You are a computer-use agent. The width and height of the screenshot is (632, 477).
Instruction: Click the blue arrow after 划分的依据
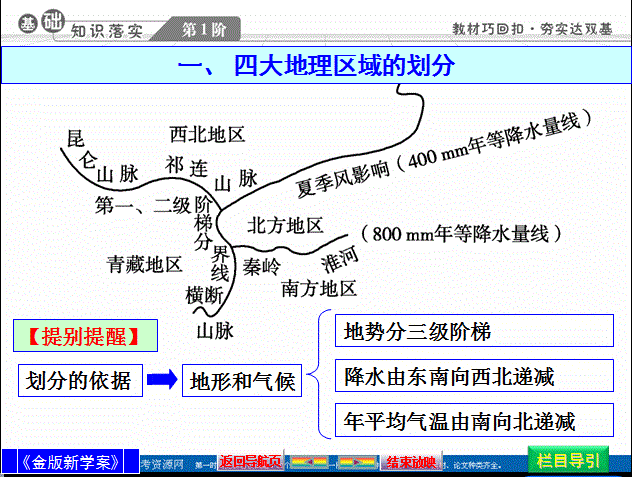161,380
